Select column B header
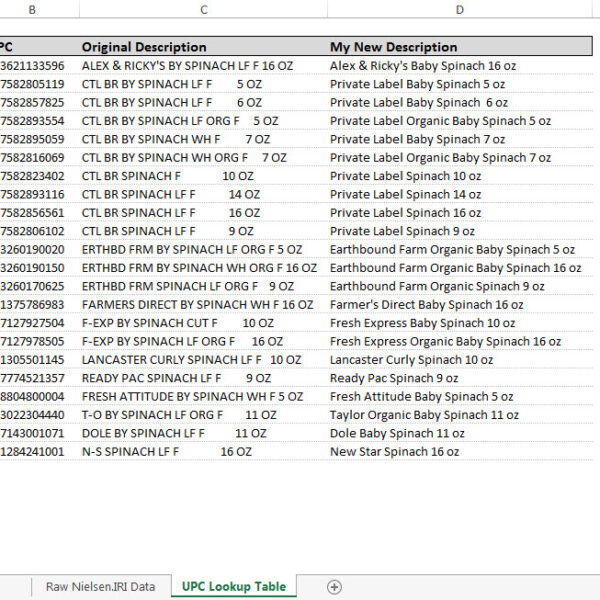Image resolution: width=600 pixels, height=600 pixels. pyautogui.click(x=32, y=9)
